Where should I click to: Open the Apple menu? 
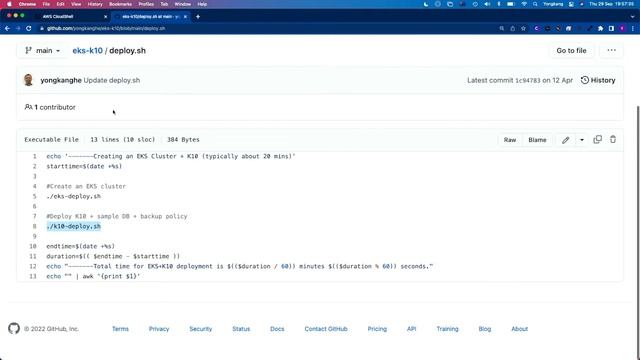pyautogui.click(x=9, y=4)
